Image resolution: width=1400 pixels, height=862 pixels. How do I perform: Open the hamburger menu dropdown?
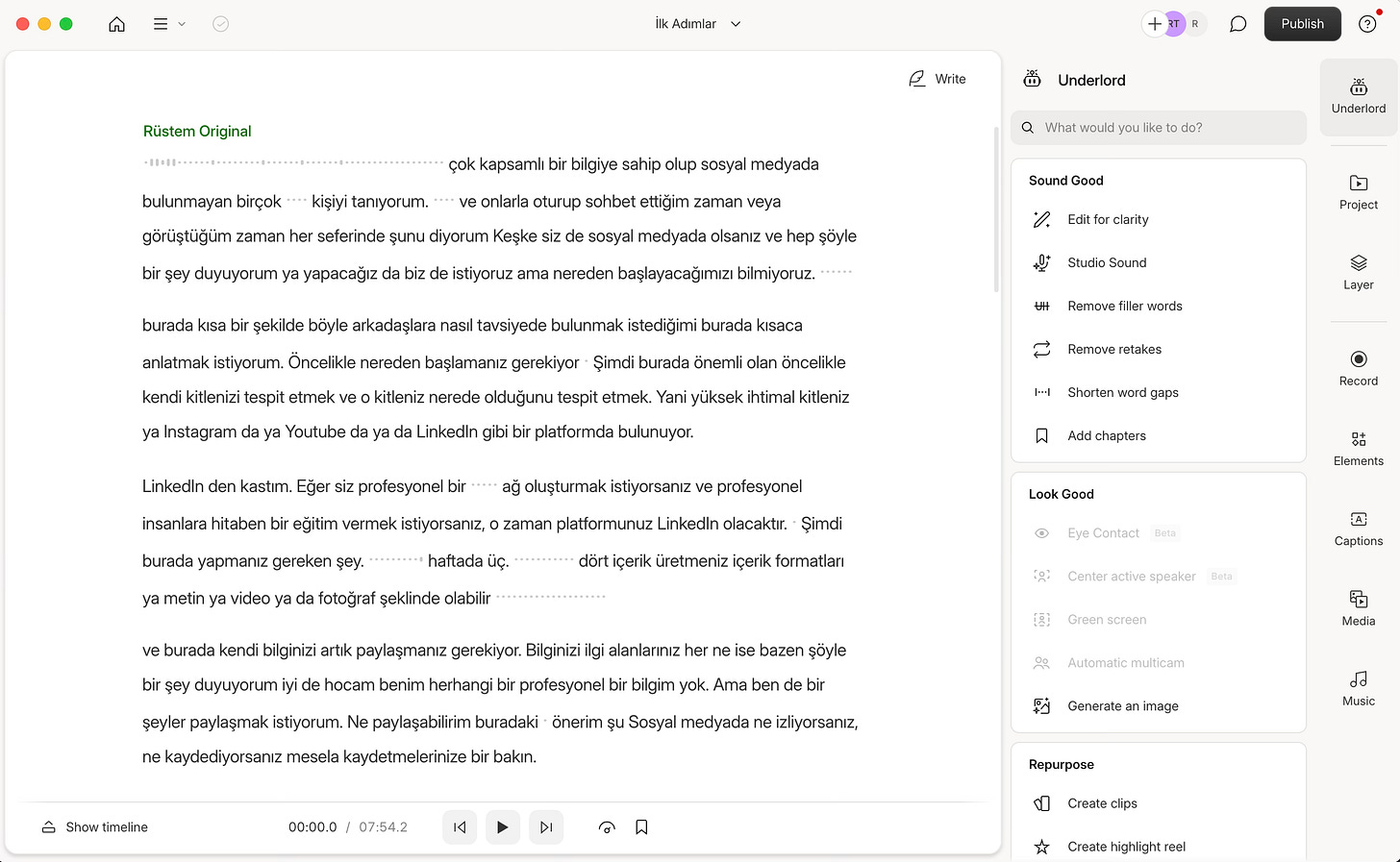pyautogui.click(x=168, y=24)
